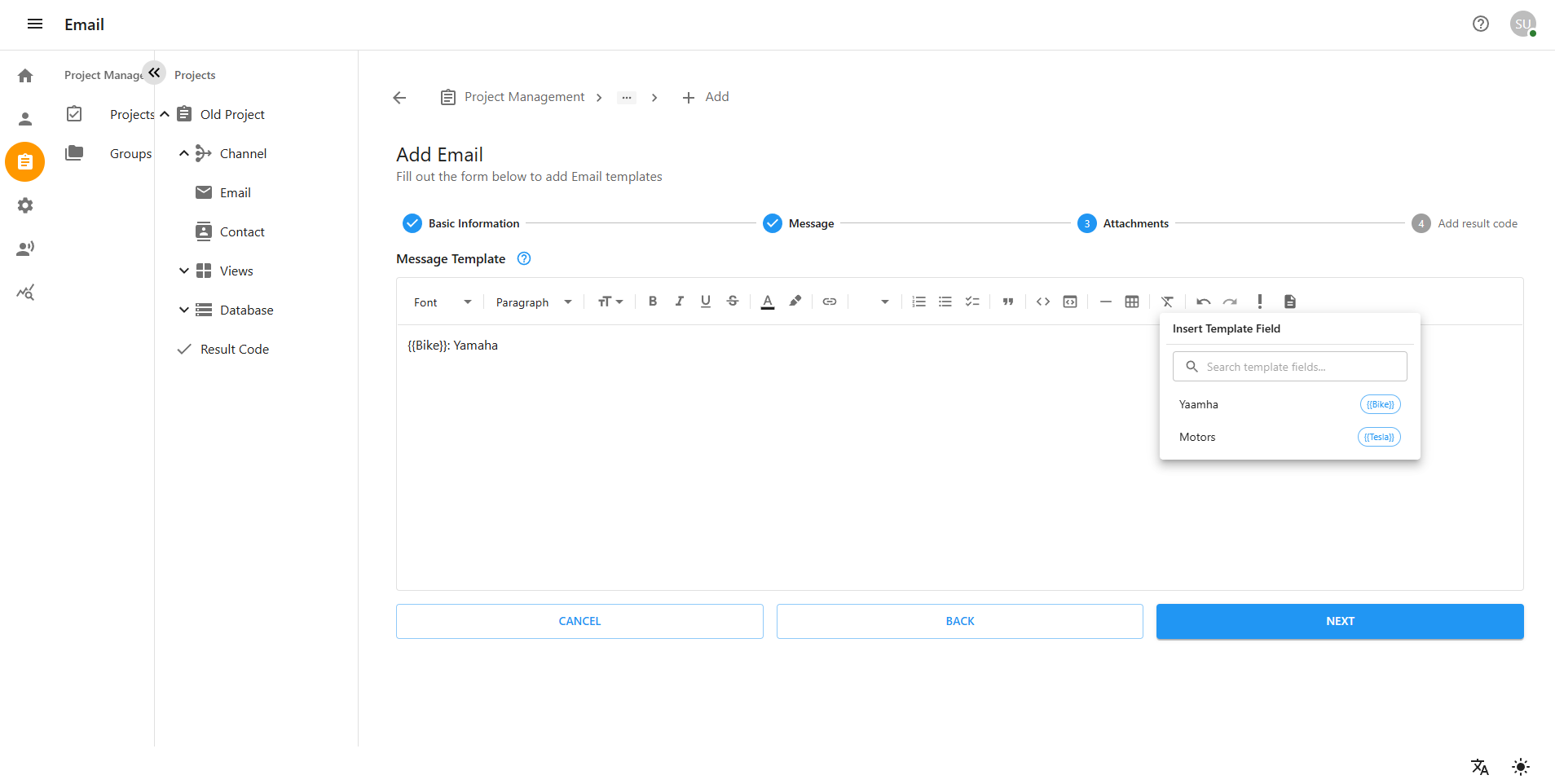Image resolution: width=1555 pixels, height=784 pixels.
Task: Toggle bold formatting
Action: [x=653, y=302]
